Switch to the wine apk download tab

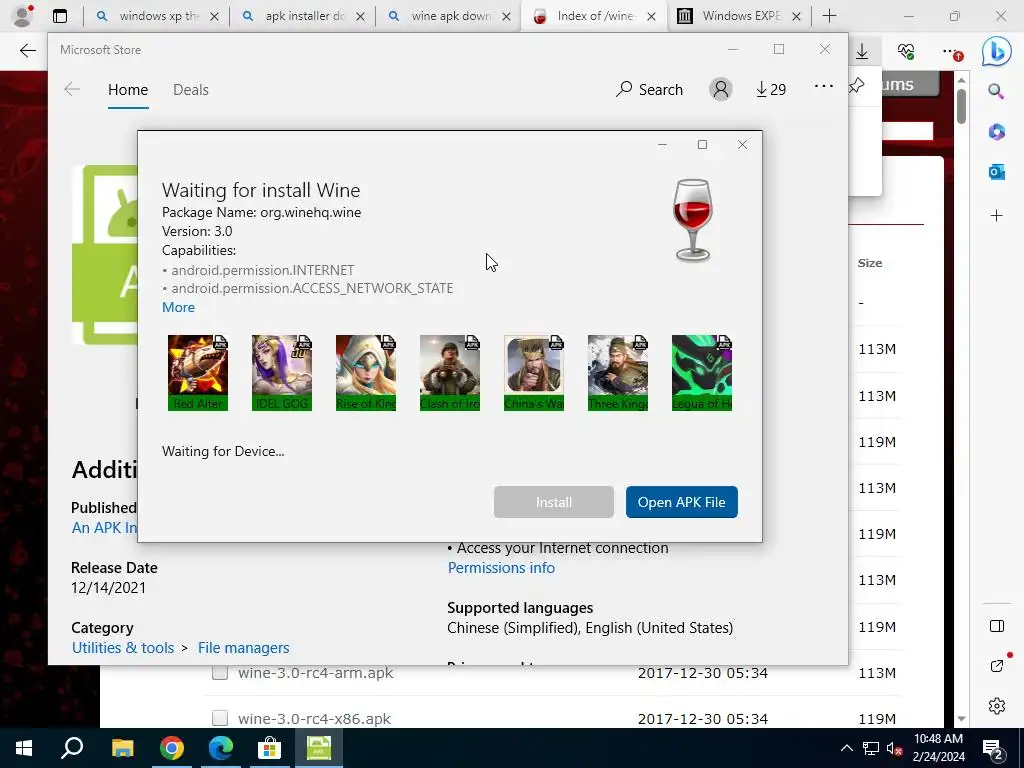point(449,16)
